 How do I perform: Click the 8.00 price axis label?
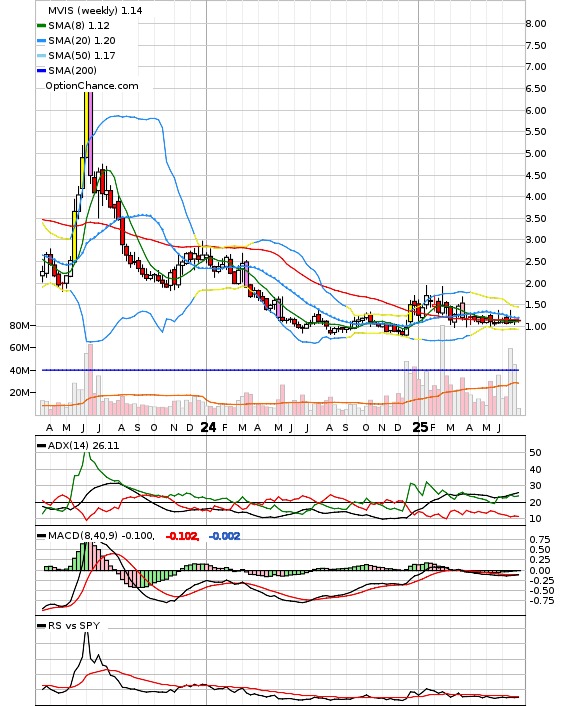pyautogui.click(x=536, y=23)
